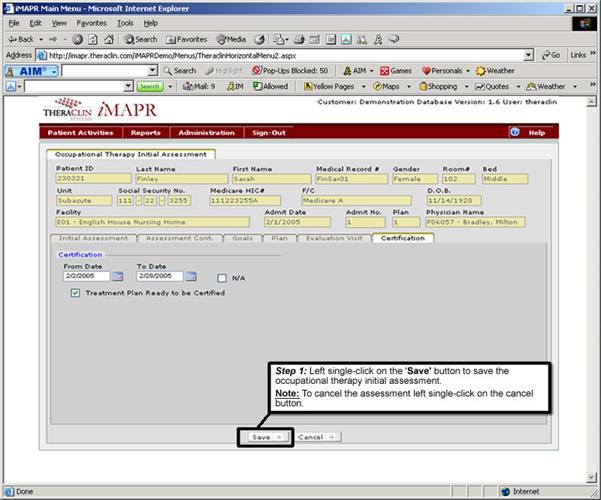Viewport: 601px width, 500px height.
Task: Click the From Date input field
Action: pyautogui.click(x=86, y=276)
